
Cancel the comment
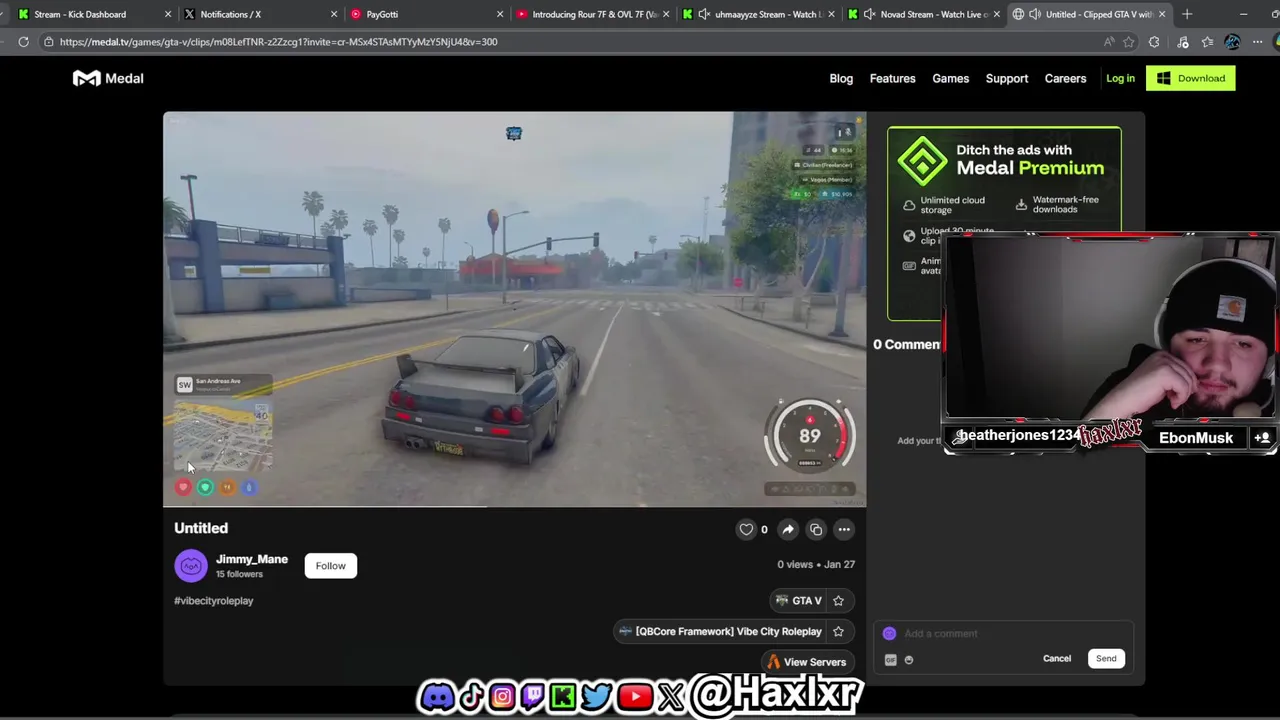pyautogui.click(x=1057, y=658)
